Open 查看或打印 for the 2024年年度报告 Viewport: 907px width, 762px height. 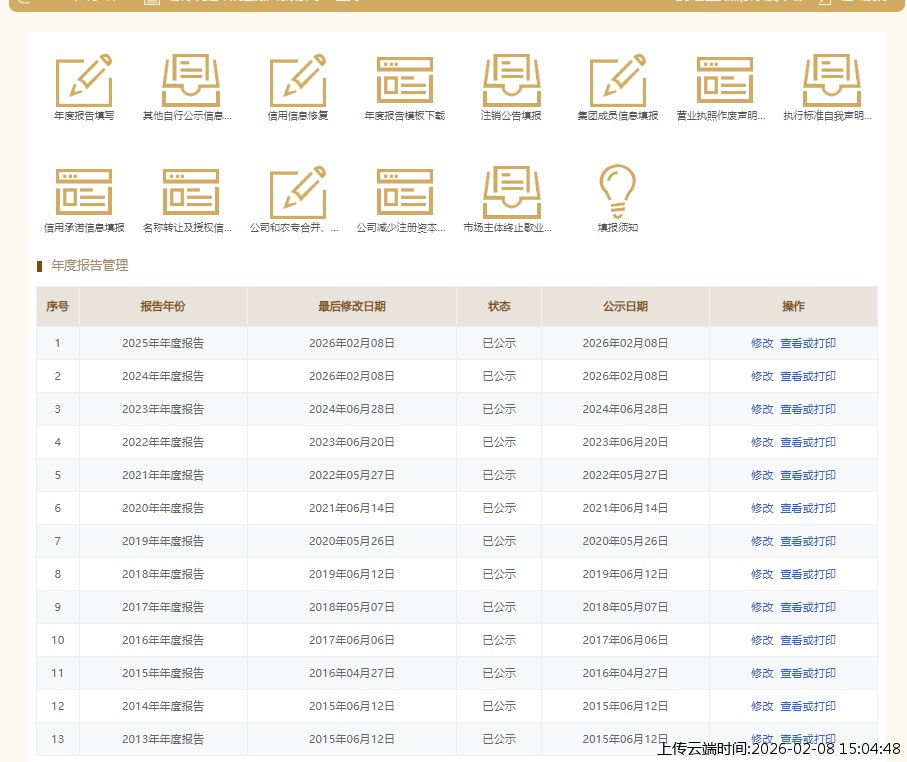pos(808,376)
